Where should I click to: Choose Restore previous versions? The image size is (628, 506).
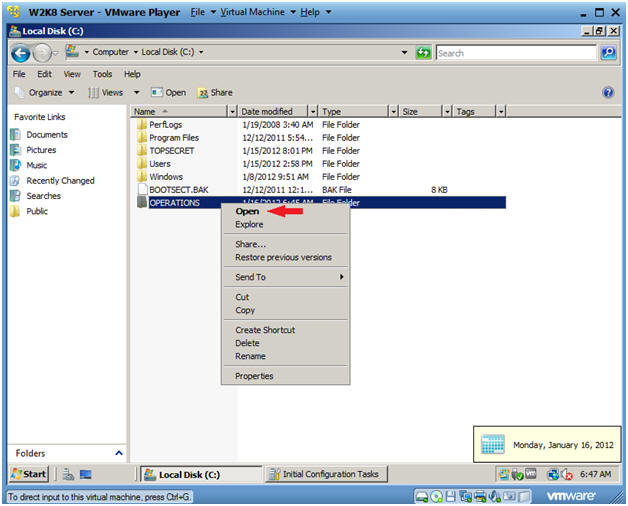click(x=285, y=257)
